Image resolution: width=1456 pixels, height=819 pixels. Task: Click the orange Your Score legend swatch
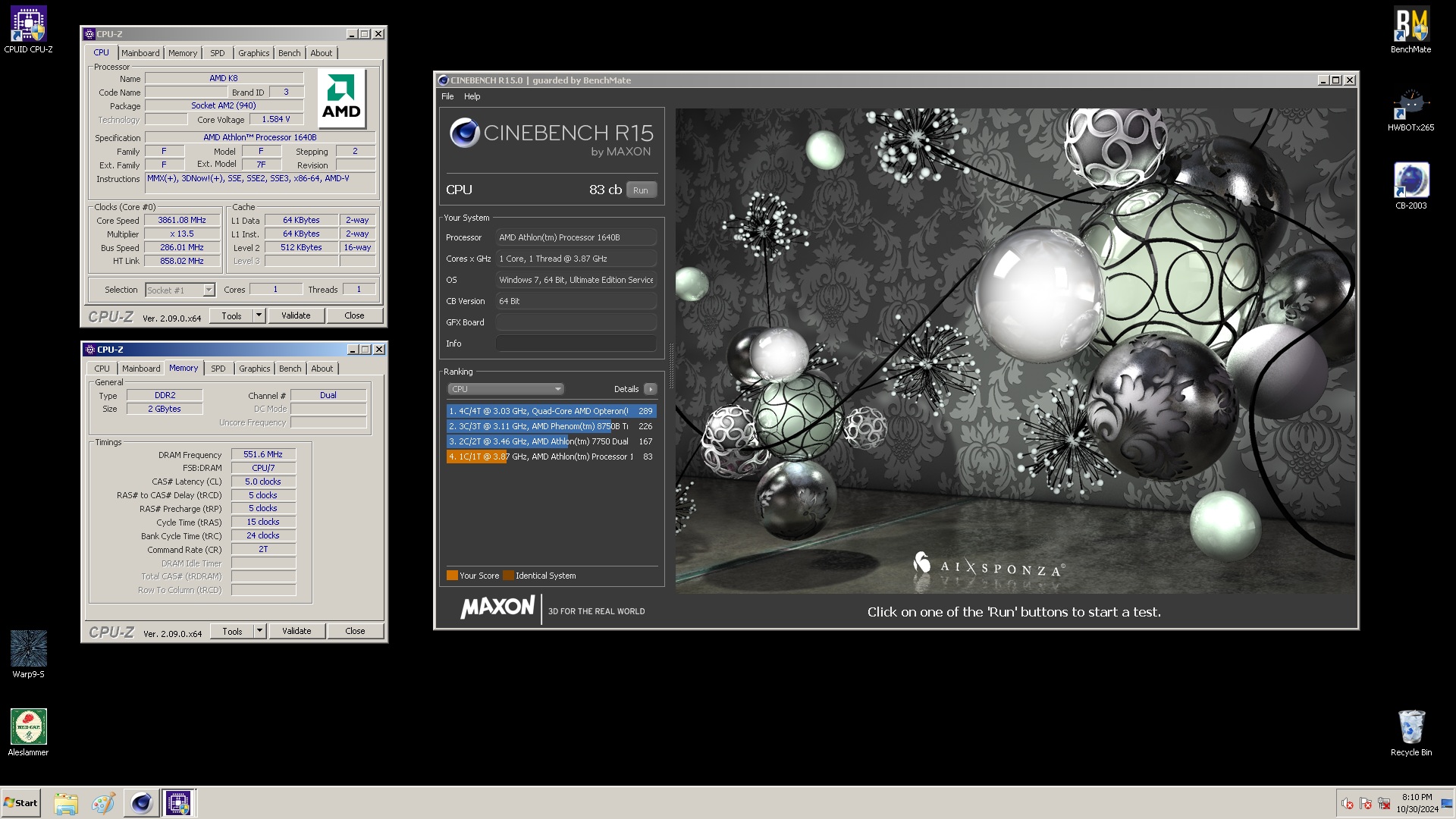(452, 576)
